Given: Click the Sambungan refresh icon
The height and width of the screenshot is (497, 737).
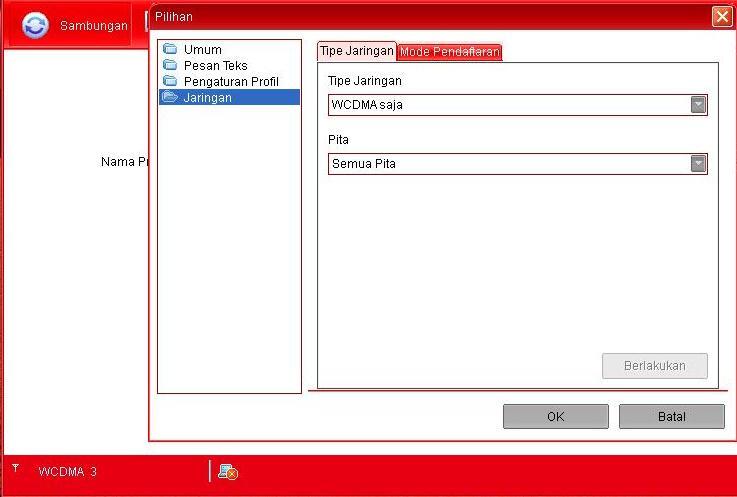Looking at the screenshot, I should pos(35,25).
